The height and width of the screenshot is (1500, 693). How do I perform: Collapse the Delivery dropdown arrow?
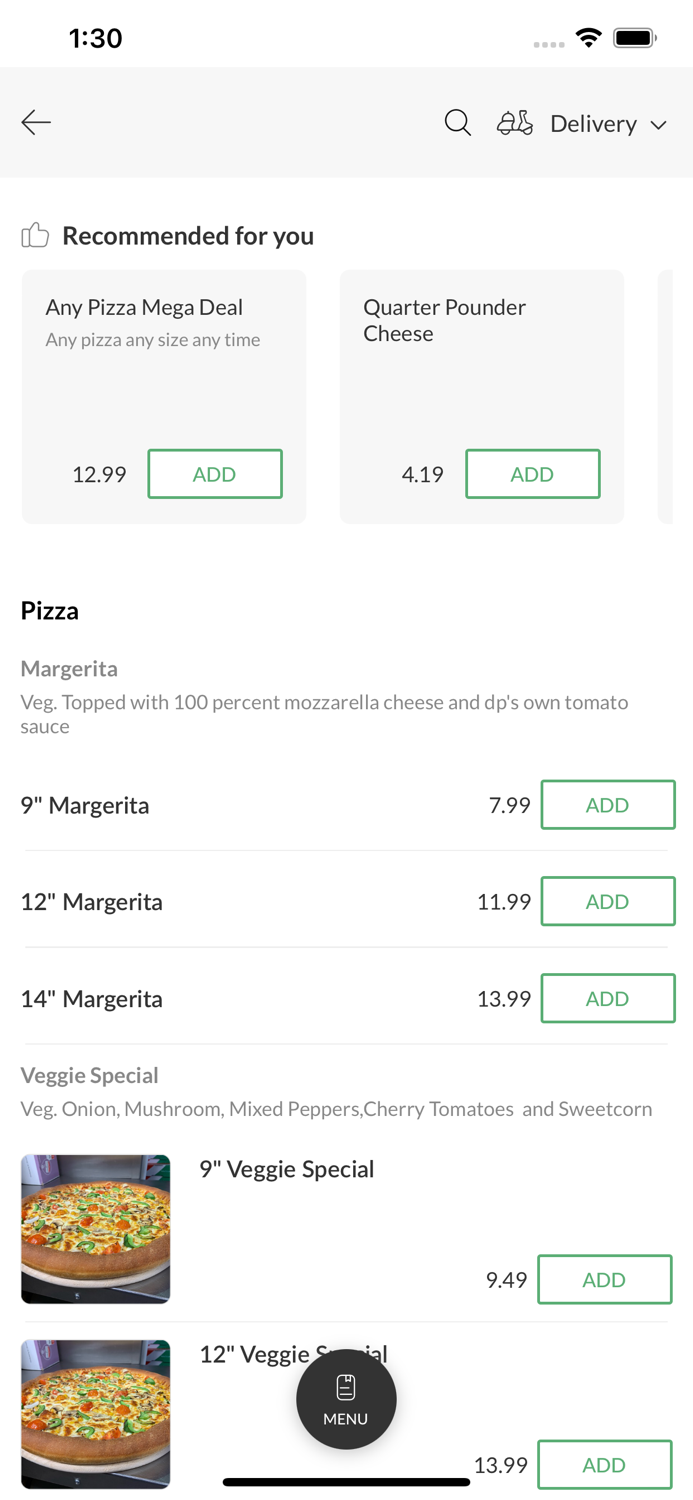tap(660, 125)
